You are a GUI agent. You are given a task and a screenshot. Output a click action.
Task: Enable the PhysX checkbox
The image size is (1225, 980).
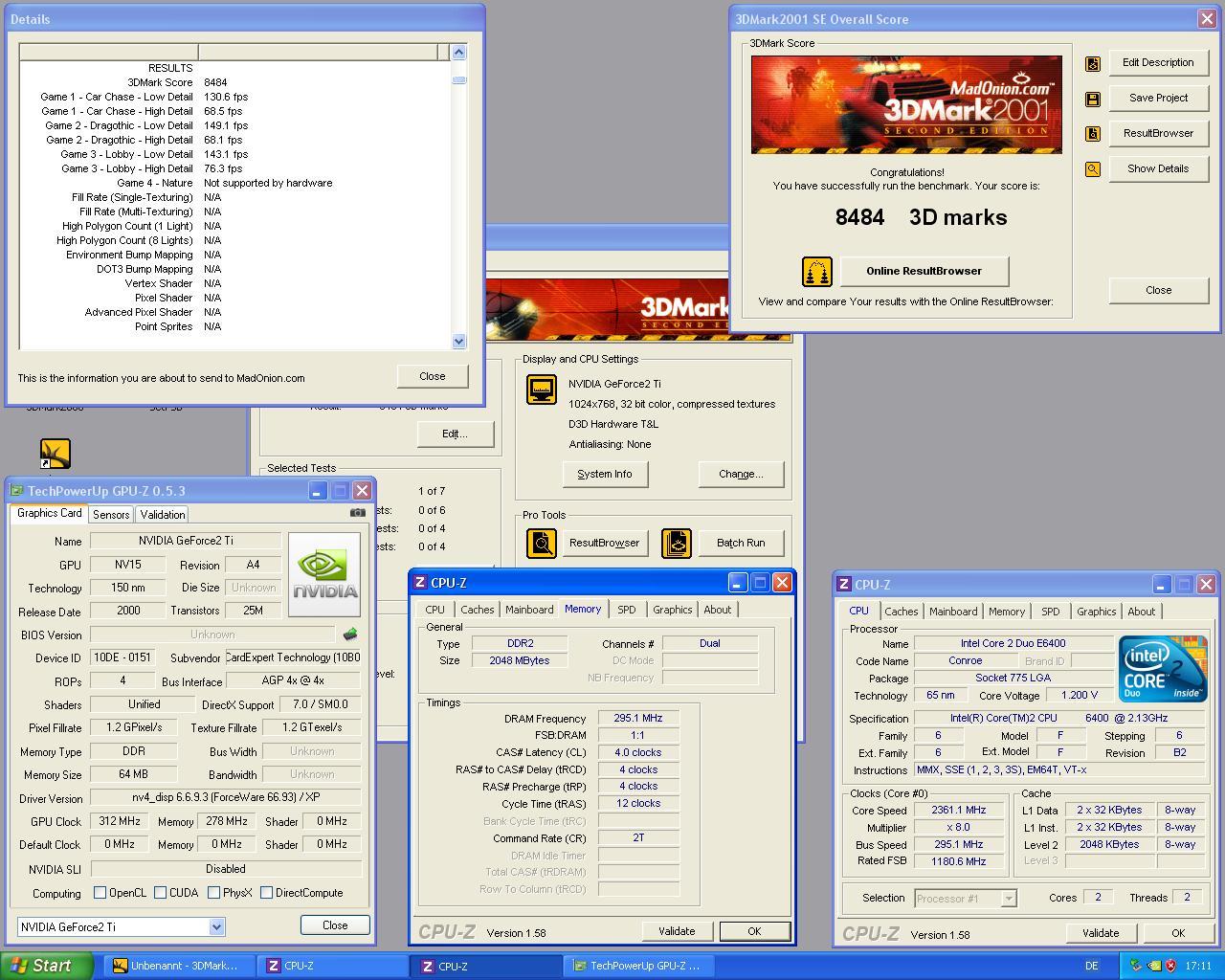coord(213,893)
